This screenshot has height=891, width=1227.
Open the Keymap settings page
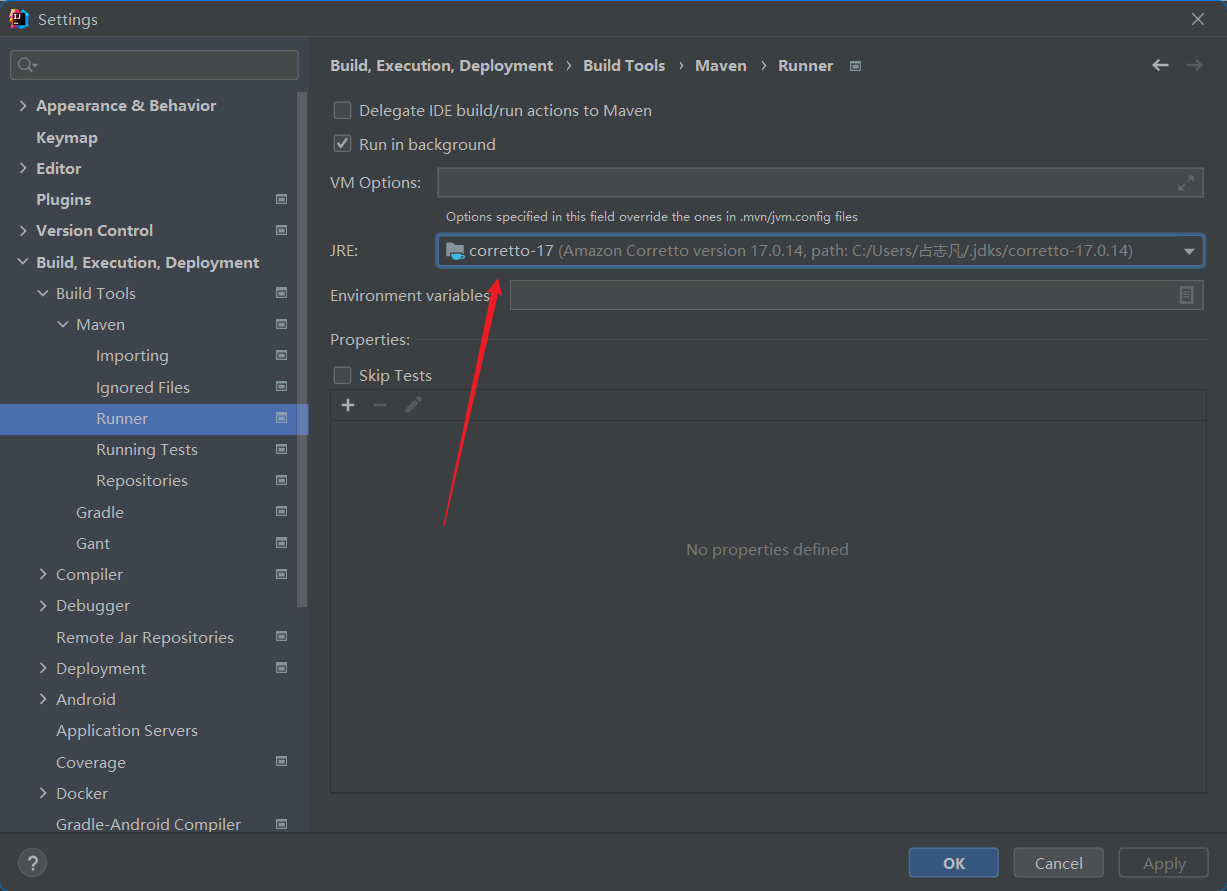(x=67, y=138)
